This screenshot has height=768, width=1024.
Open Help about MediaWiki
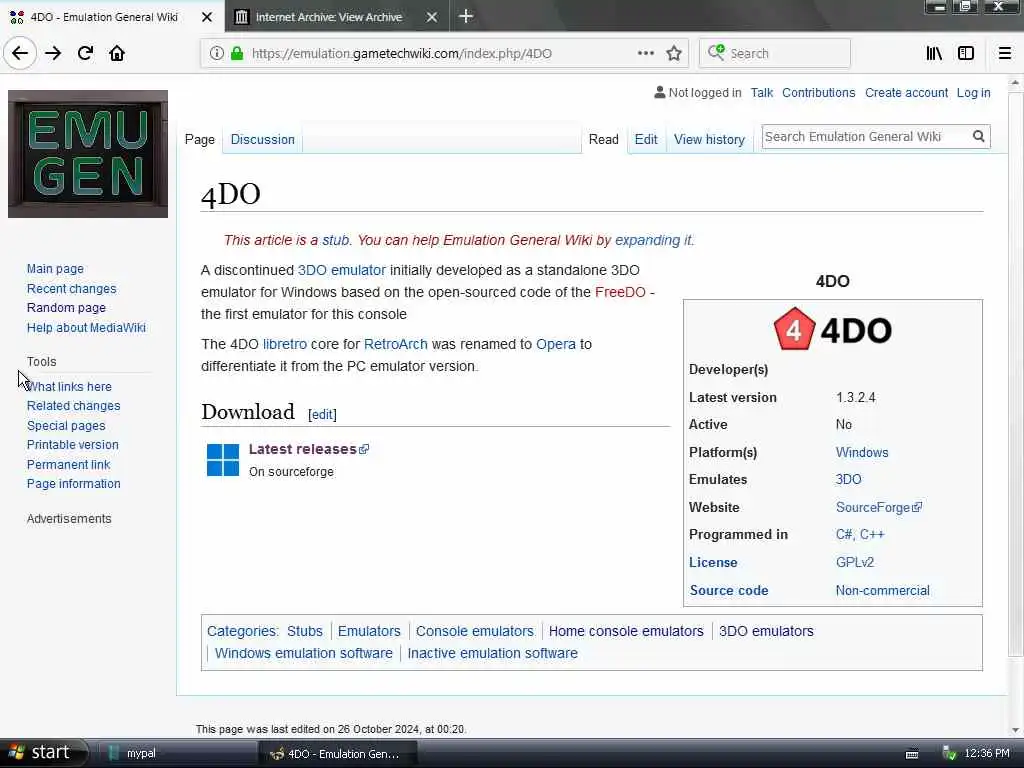click(x=86, y=327)
